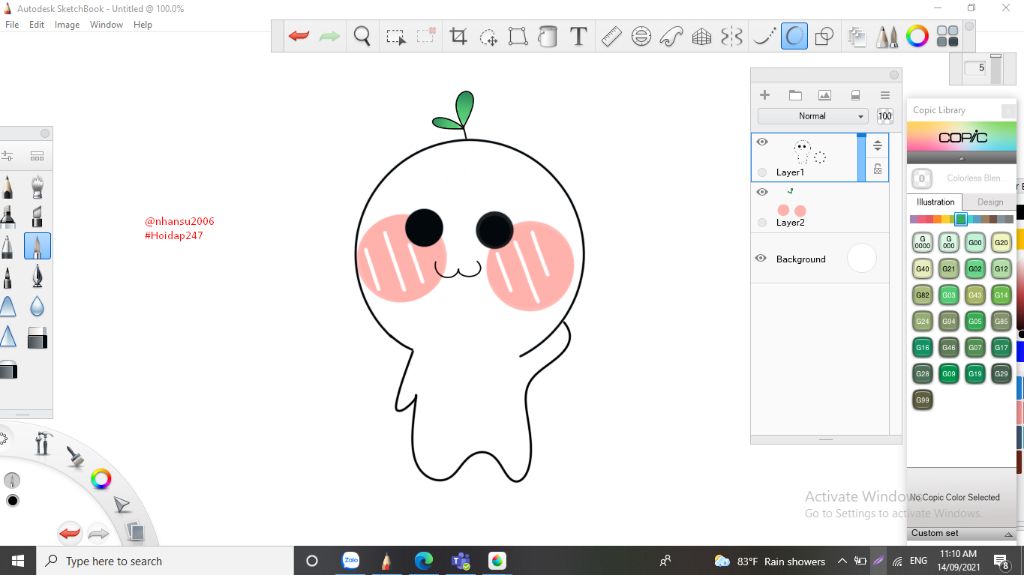Click the Colorless Blender button
Viewport: 1024px width, 575px height.
point(921,178)
